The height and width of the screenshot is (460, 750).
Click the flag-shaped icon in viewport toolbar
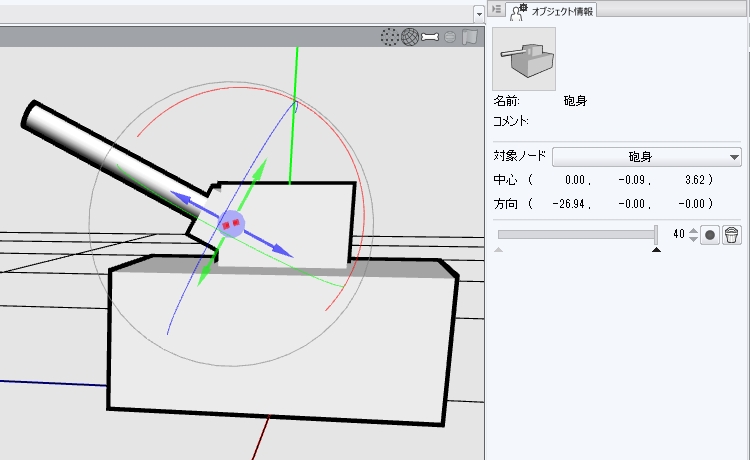point(470,37)
